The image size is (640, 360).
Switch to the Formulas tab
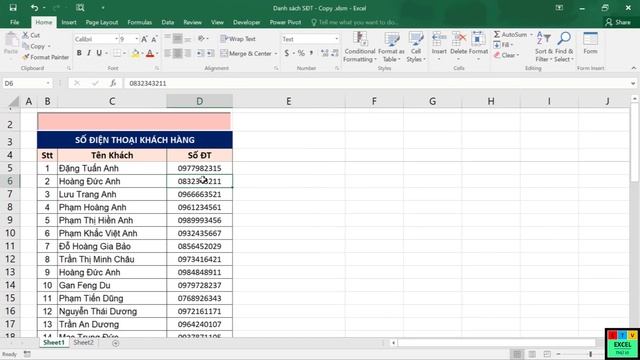(x=140, y=22)
